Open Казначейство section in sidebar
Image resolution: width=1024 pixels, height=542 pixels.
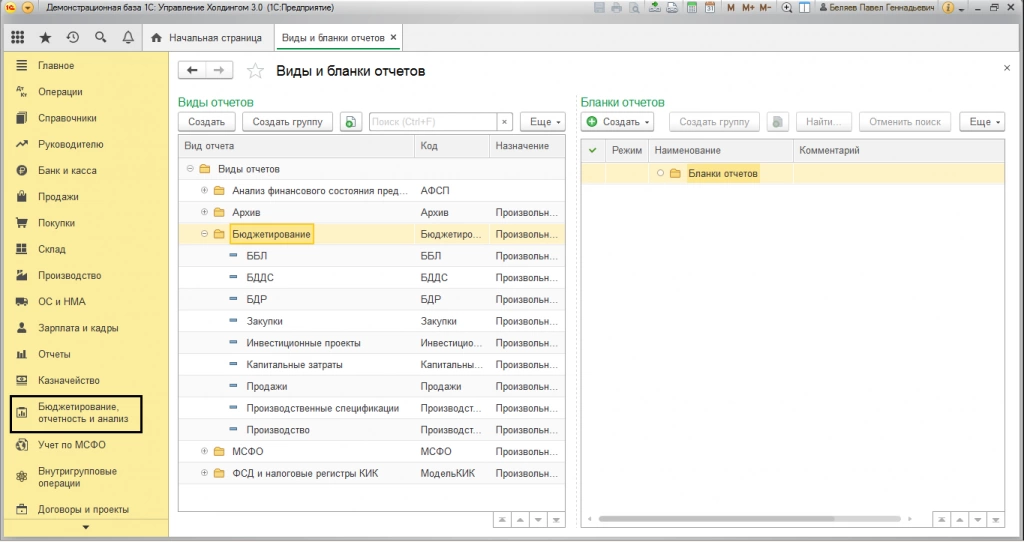pyautogui.click(x=69, y=380)
